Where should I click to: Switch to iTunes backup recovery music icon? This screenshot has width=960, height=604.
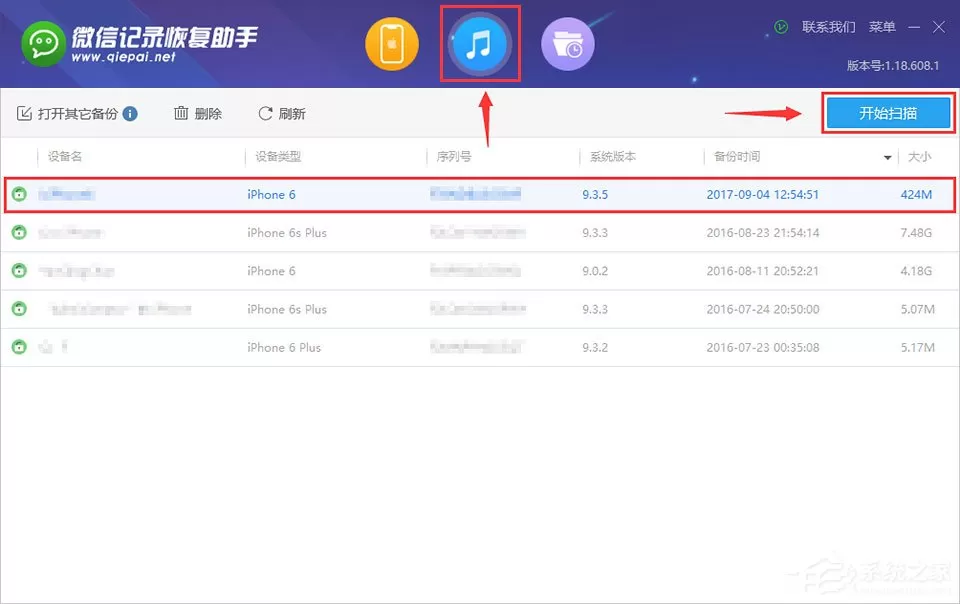pyautogui.click(x=479, y=44)
